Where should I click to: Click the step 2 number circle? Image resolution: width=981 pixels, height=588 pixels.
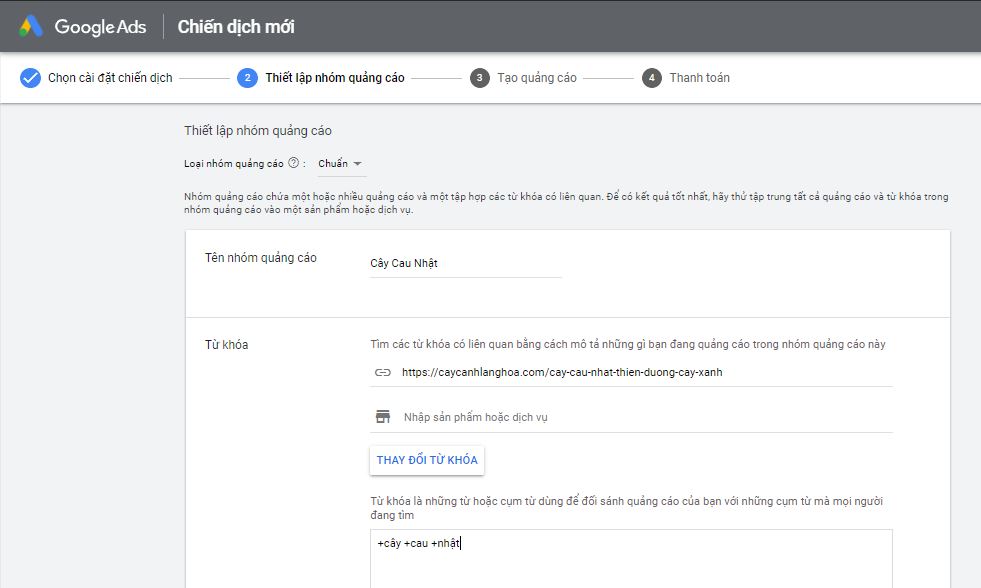point(247,78)
